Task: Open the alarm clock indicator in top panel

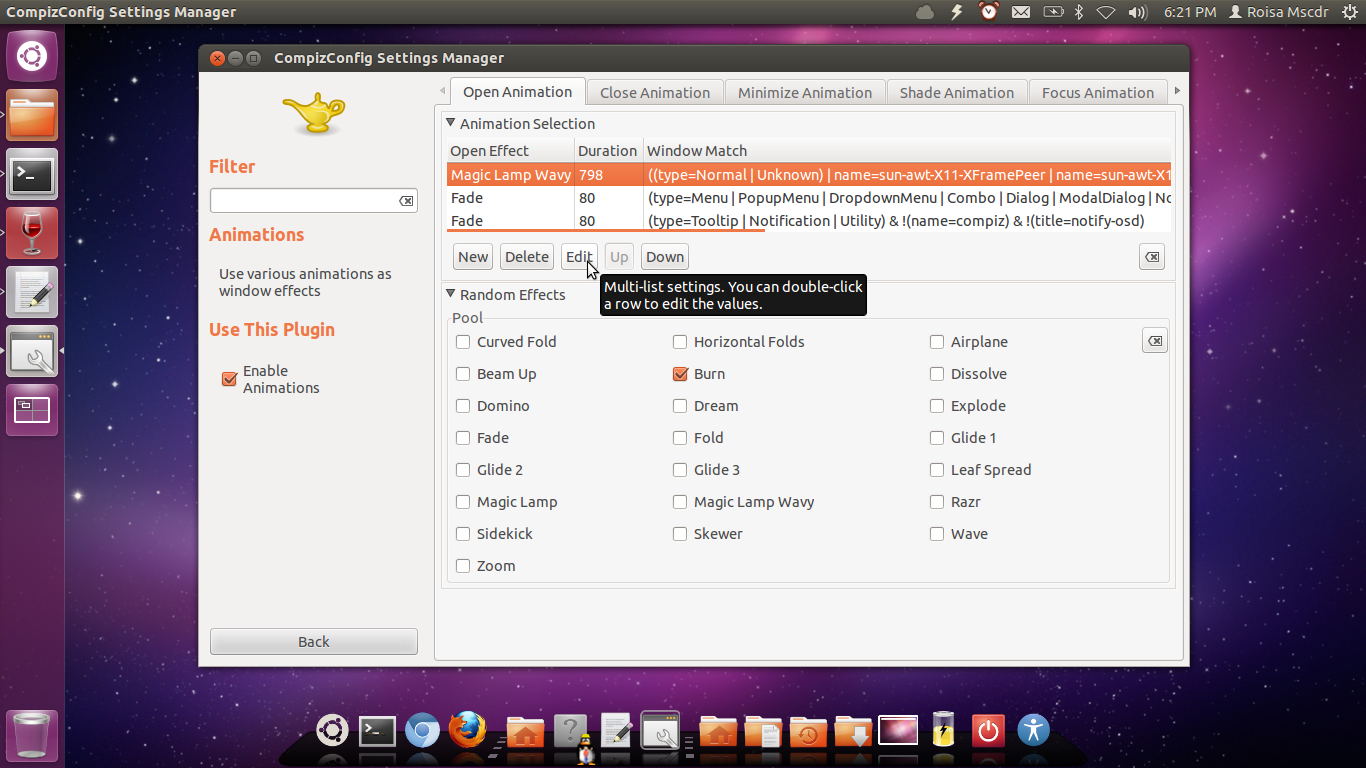Action: pyautogui.click(x=989, y=12)
